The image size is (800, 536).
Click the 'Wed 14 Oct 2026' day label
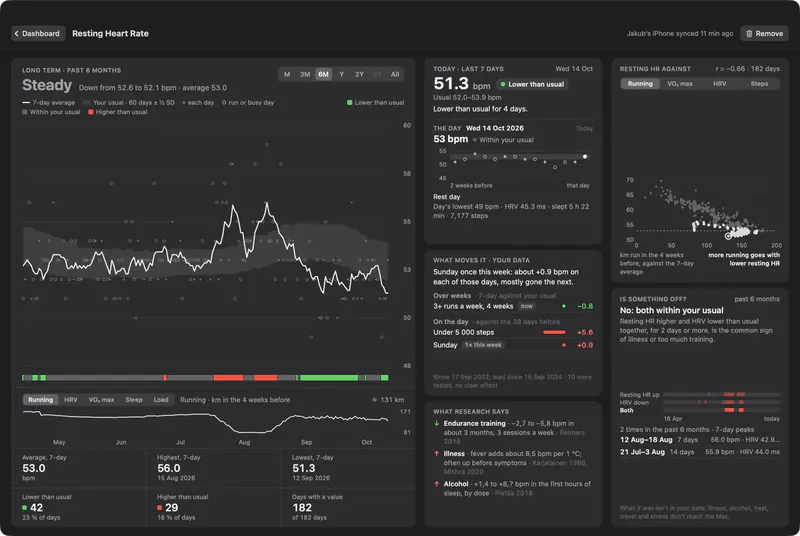[x=495, y=129]
